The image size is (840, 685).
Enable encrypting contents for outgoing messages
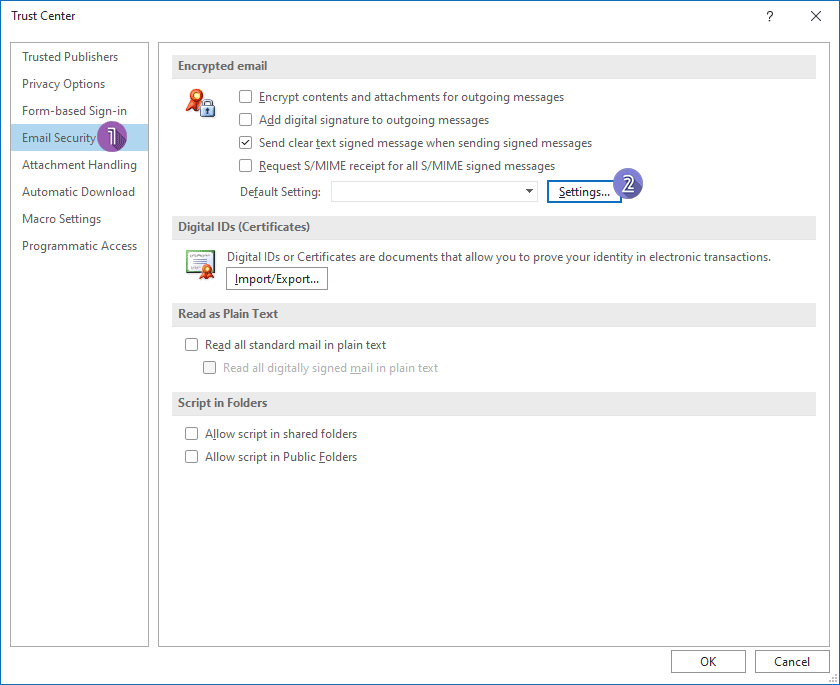coord(244,97)
